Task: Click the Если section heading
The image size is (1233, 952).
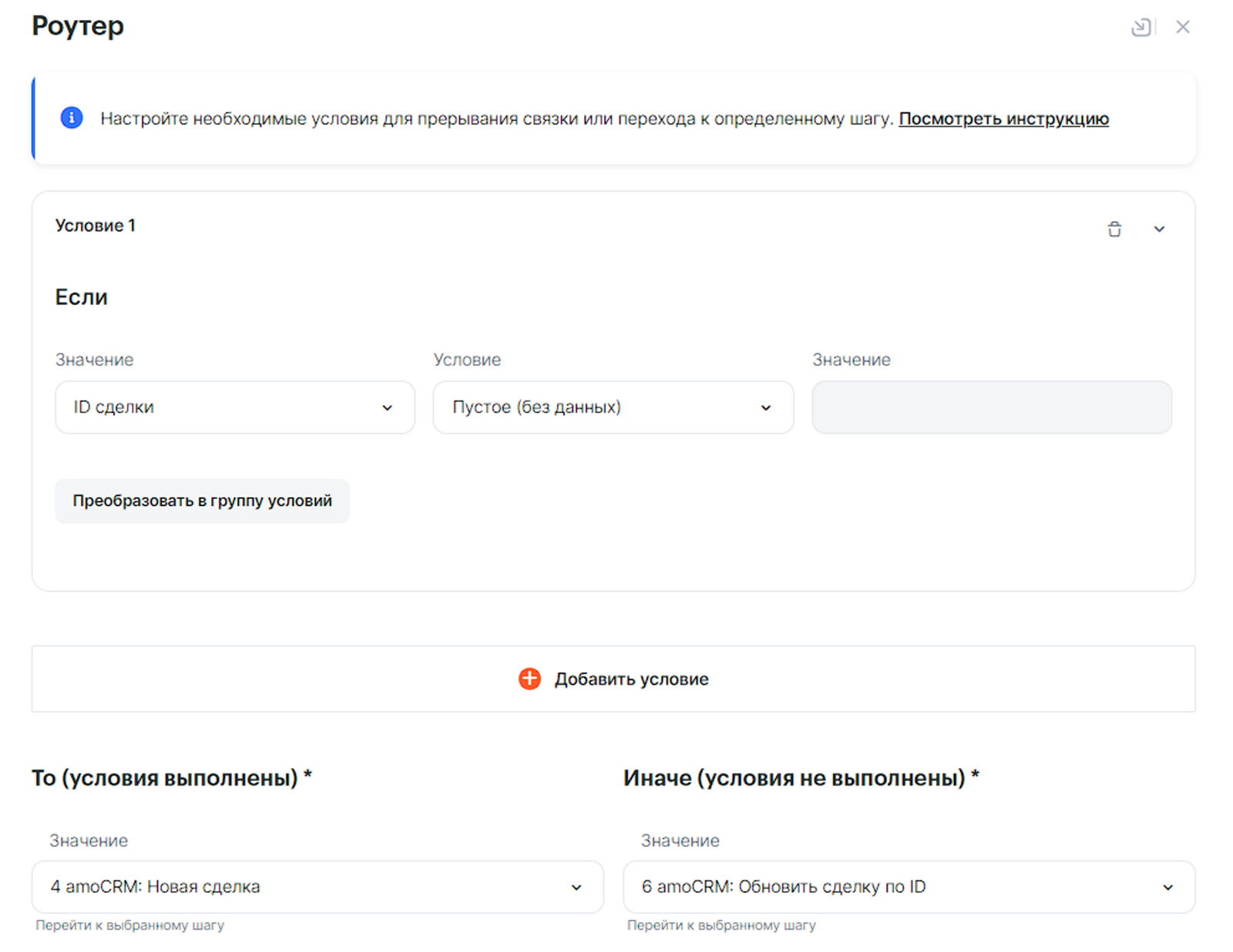Action: pos(81,297)
